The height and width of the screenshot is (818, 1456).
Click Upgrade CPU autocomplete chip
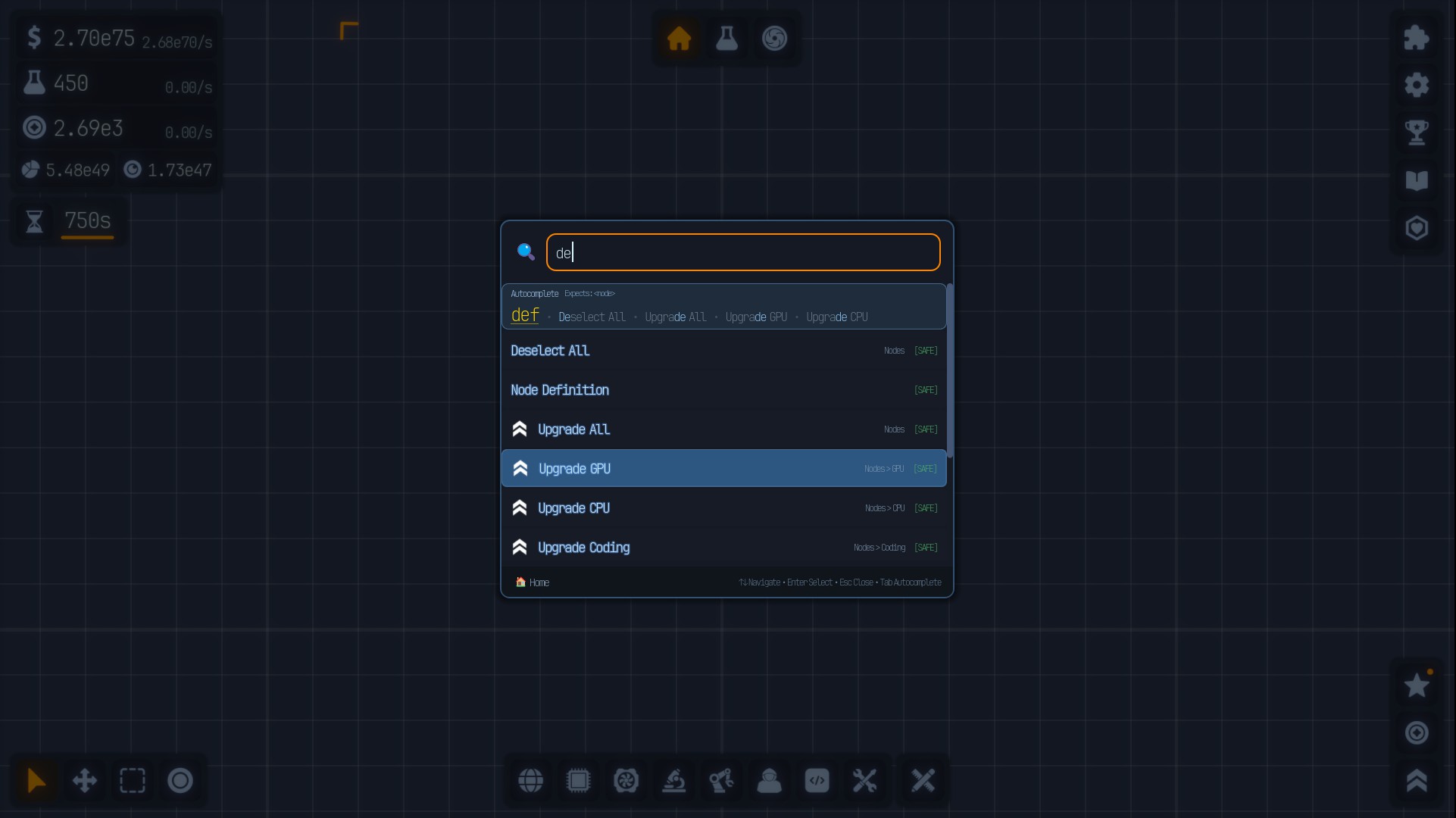coord(836,317)
